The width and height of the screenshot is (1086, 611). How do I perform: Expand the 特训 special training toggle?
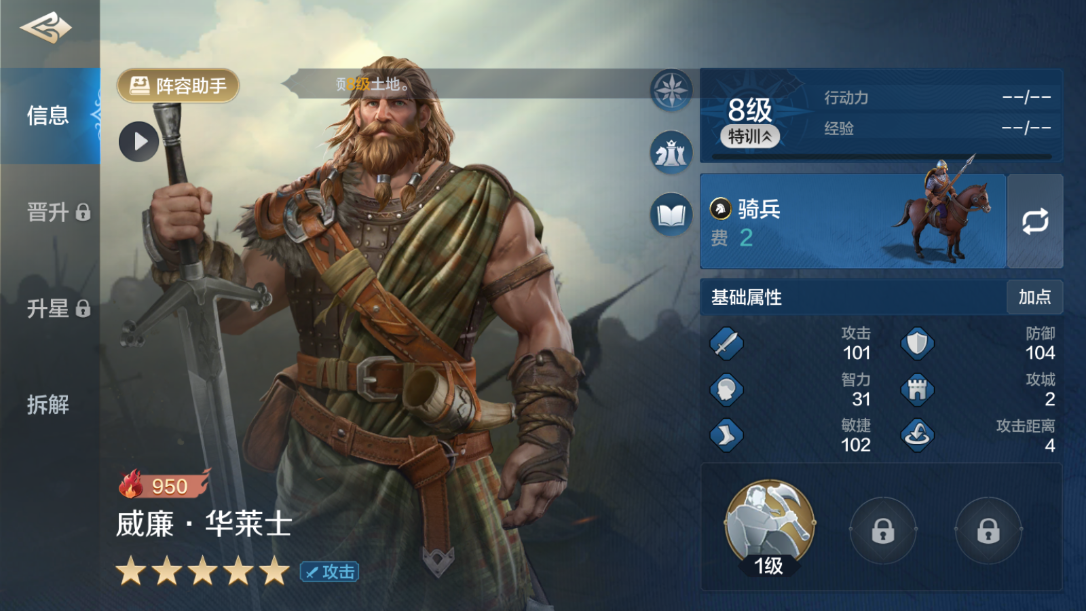pos(750,136)
